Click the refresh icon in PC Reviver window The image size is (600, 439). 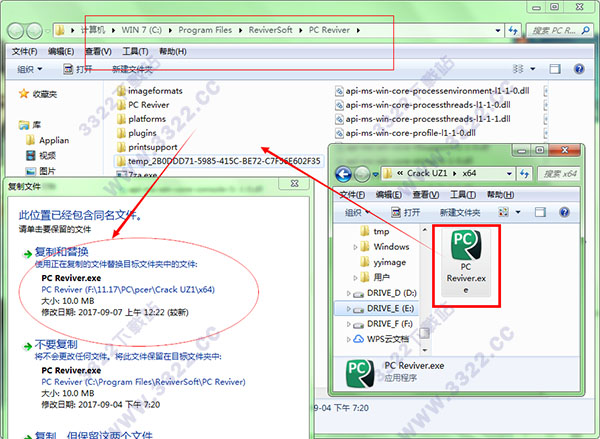click(x=514, y=30)
